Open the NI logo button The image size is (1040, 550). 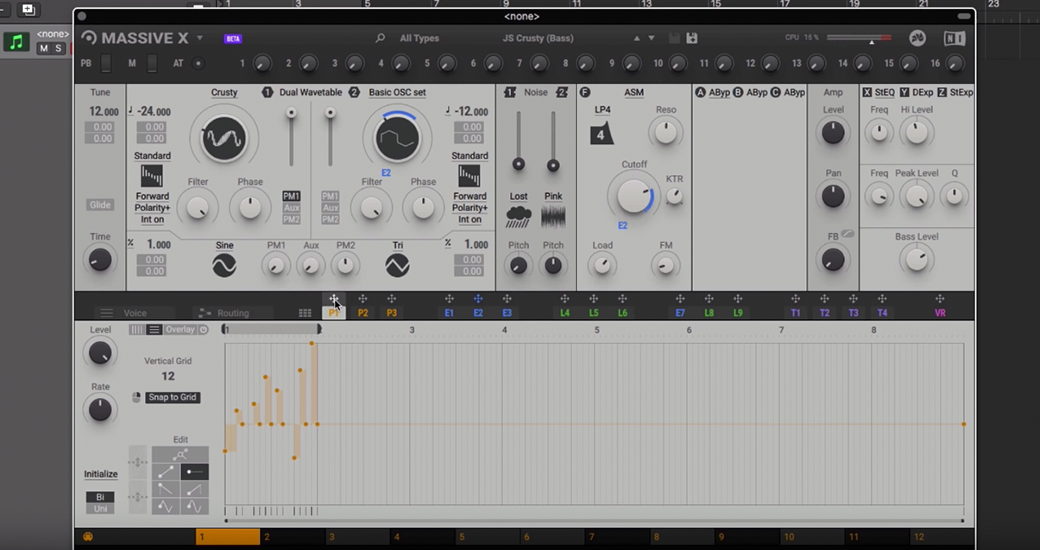(x=954, y=38)
